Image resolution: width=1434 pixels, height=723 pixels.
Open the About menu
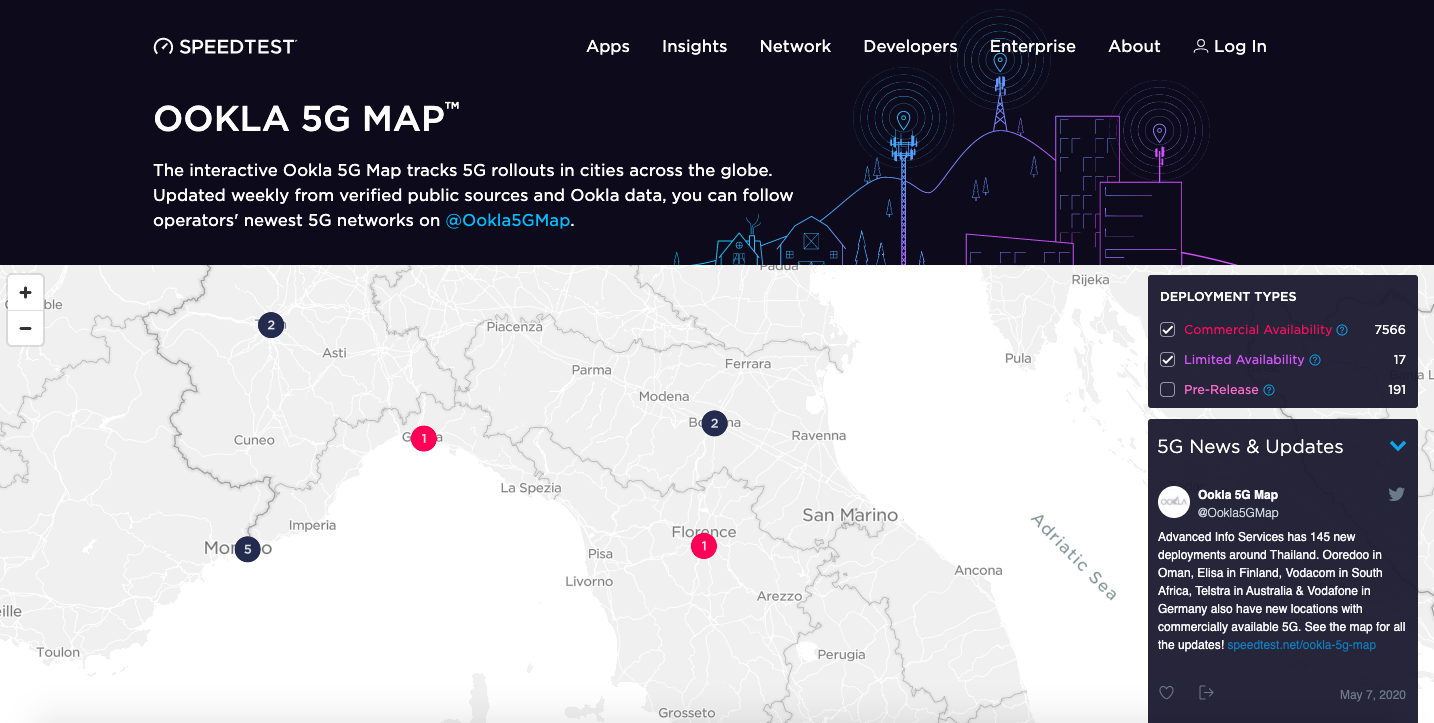tap(1134, 46)
